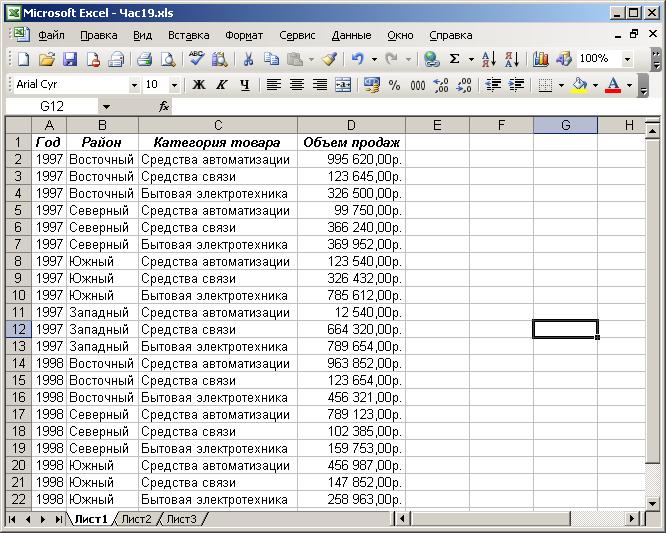Viewport: 666px width, 533px height.
Task: Apply red font color A
Action: click(612, 85)
